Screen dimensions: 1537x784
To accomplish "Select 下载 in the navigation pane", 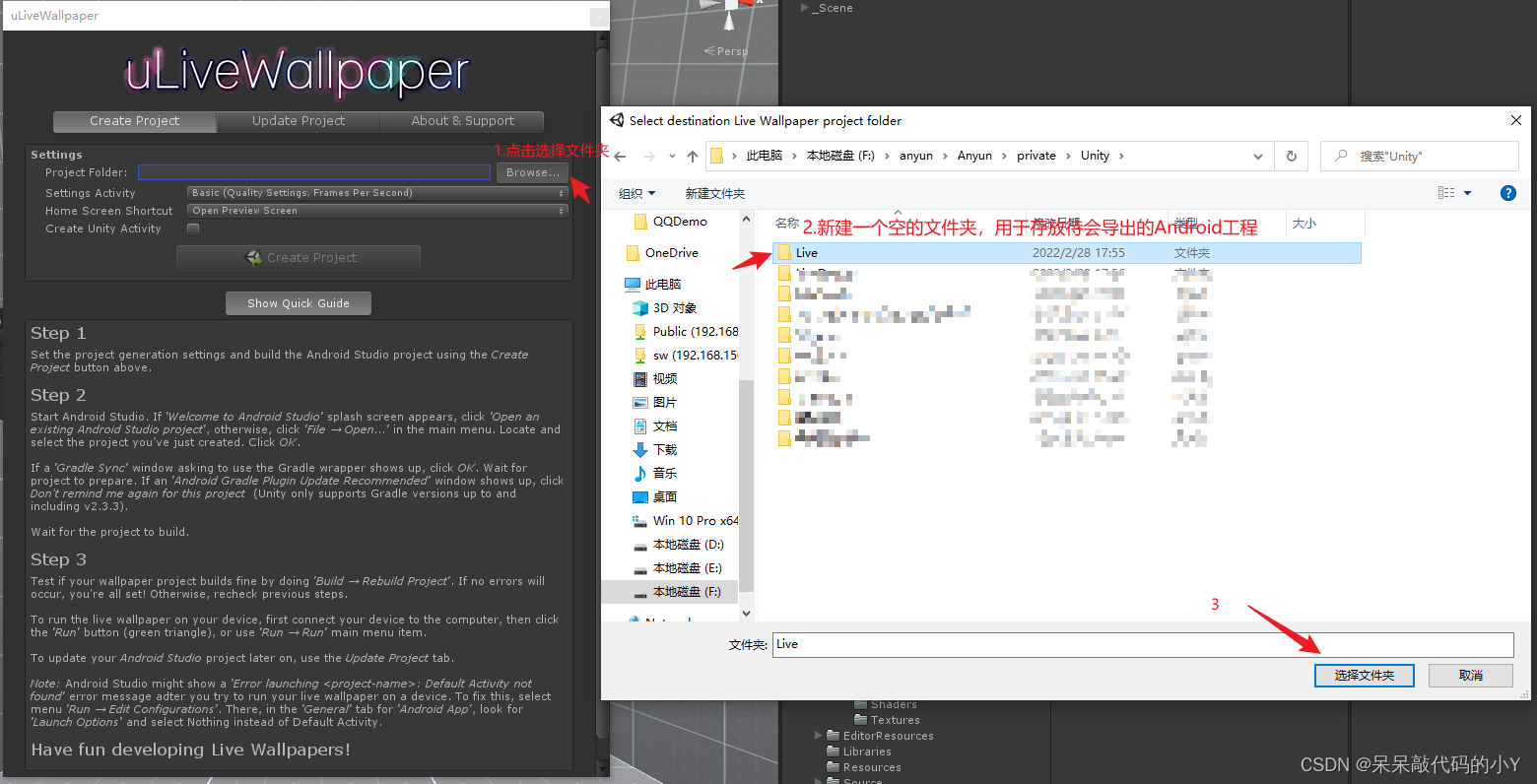I will point(664,450).
